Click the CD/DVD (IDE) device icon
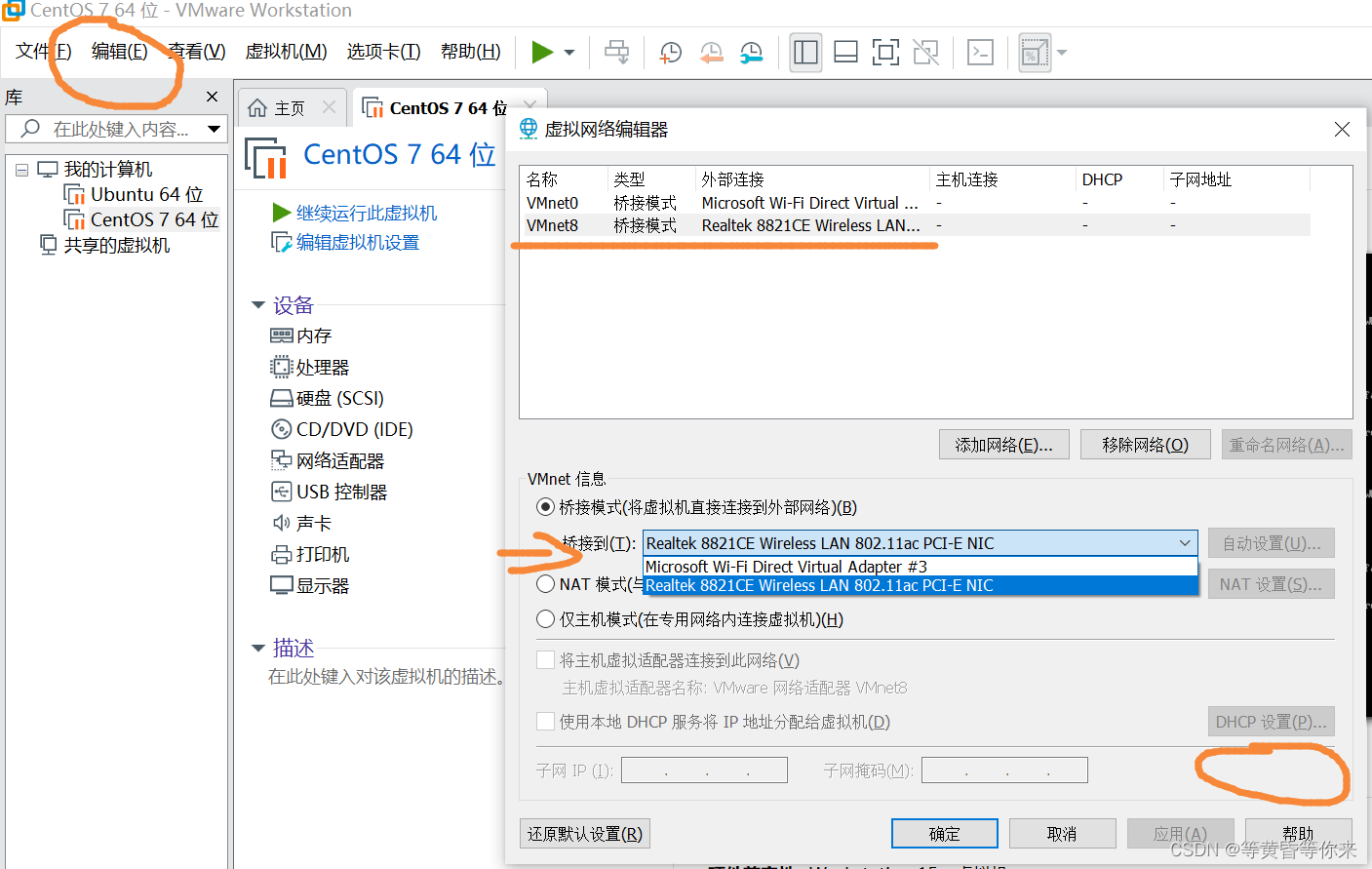The height and width of the screenshot is (869, 1372). pos(282,429)
